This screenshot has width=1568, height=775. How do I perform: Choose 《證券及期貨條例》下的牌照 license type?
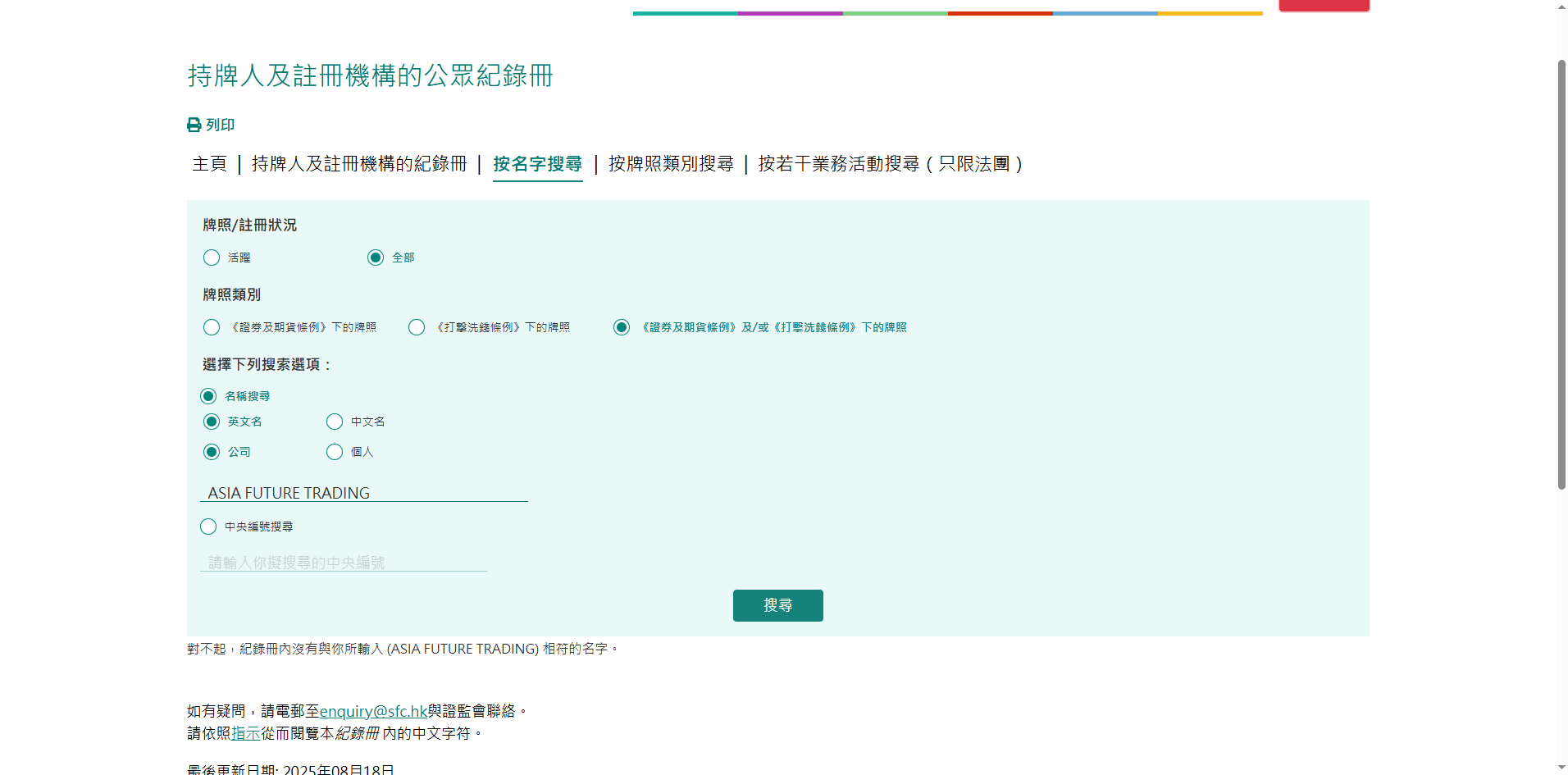pyautogui.click(x=212, y=327)
